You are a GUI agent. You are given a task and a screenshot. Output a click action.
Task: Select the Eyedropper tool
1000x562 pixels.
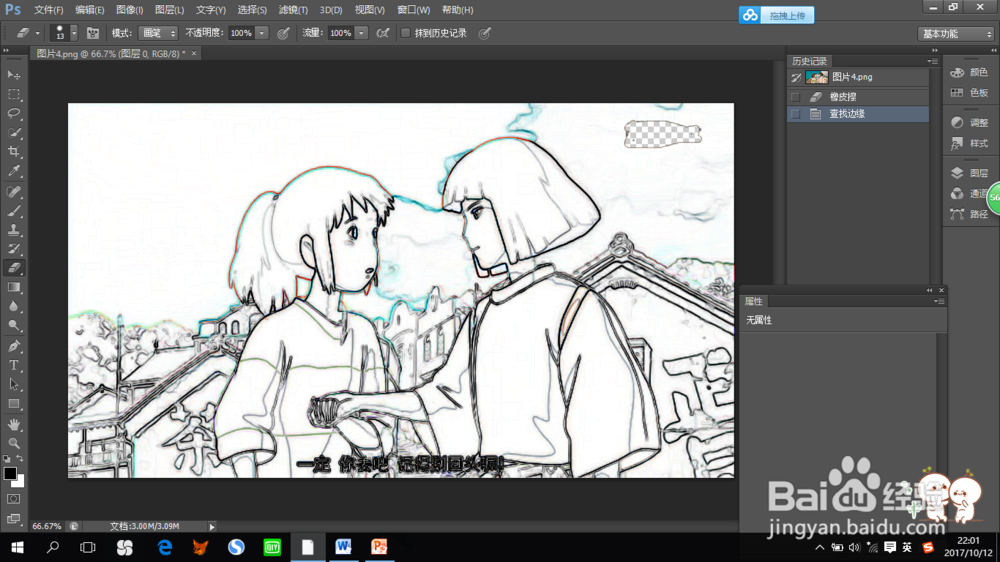point(13,170)
